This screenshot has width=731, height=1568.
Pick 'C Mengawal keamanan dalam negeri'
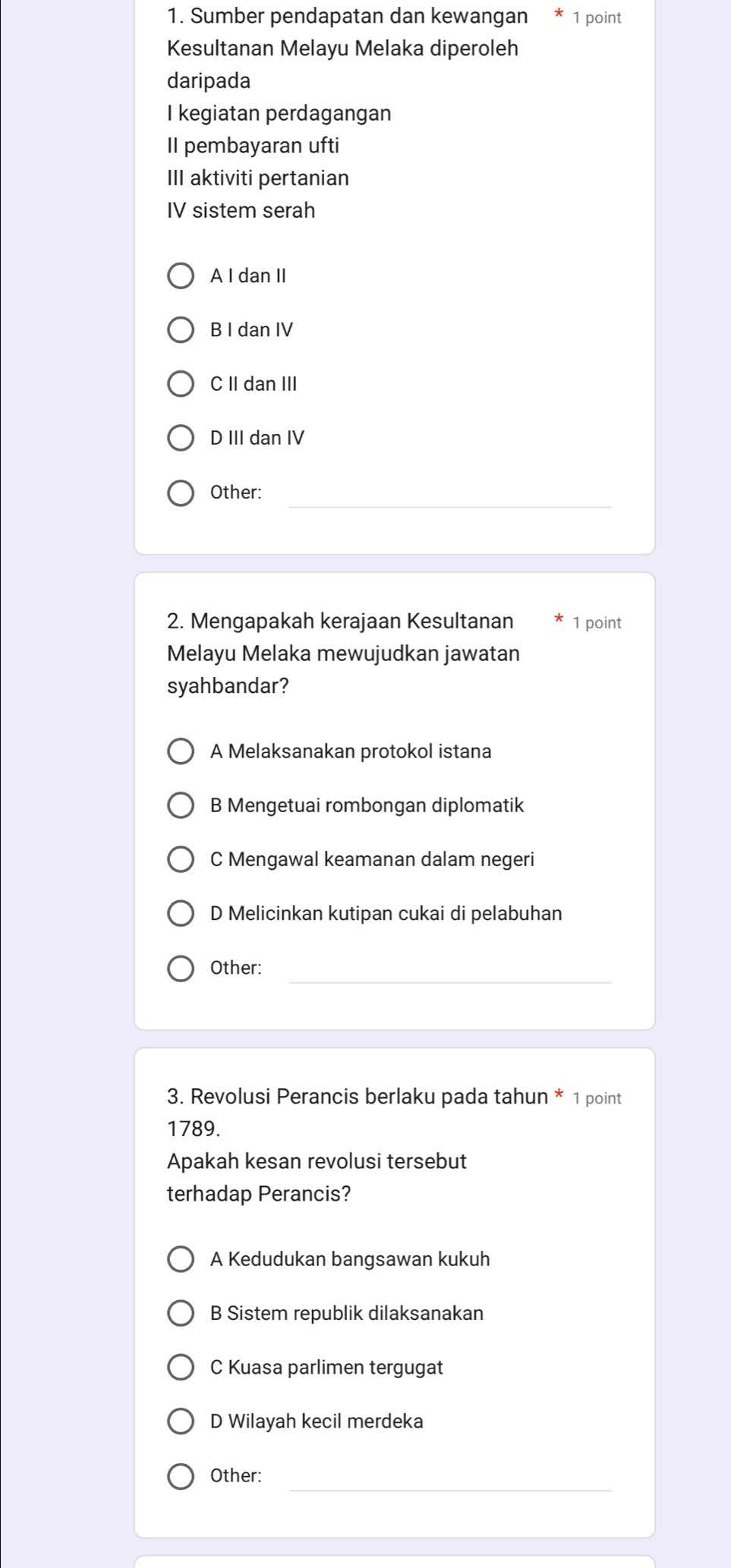click(x=181, y=860)
